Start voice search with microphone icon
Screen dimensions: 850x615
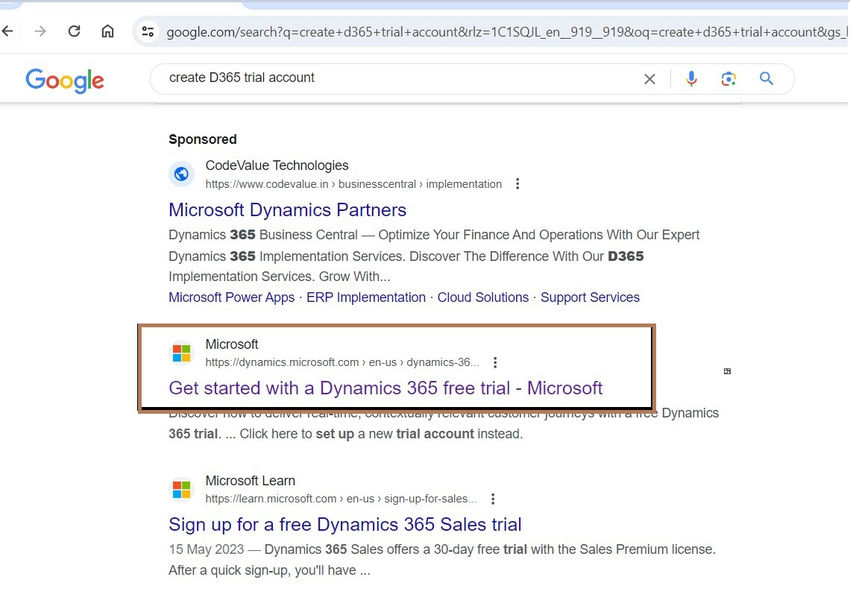[691, 79]
